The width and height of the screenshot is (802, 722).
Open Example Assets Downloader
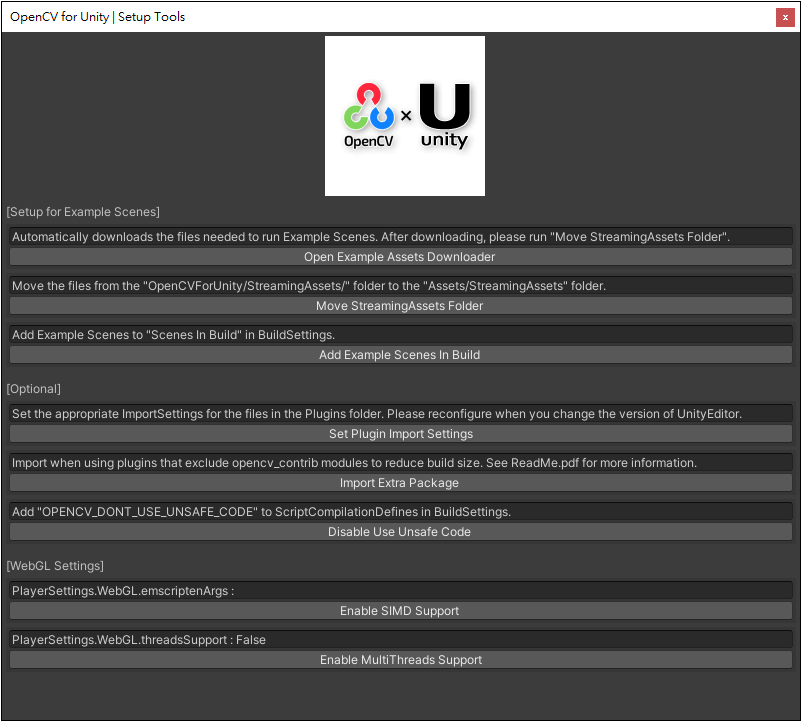(400, 257)
